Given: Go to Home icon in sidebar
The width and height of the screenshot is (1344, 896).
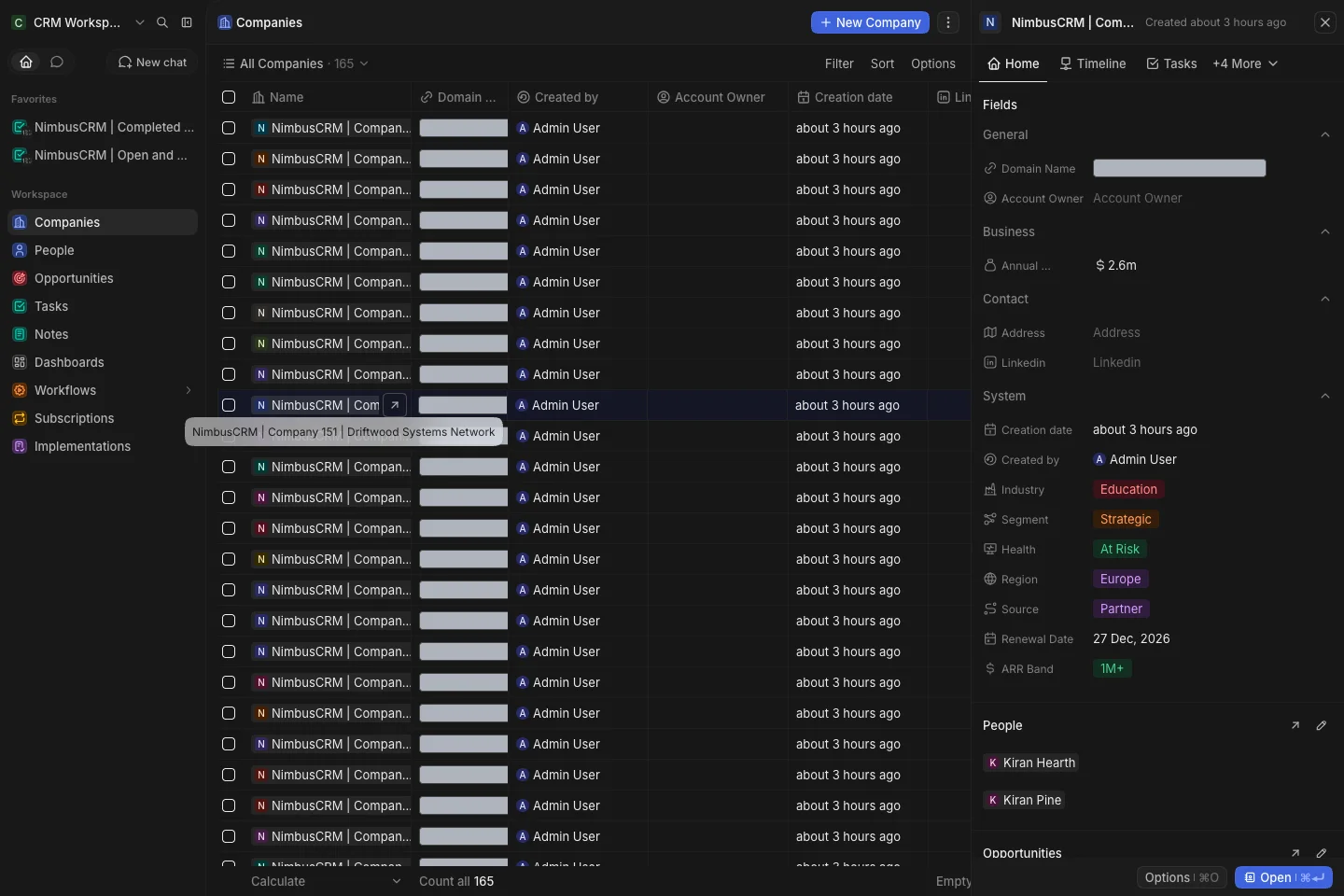Looking at the screenshot, I should coord(26,62).
